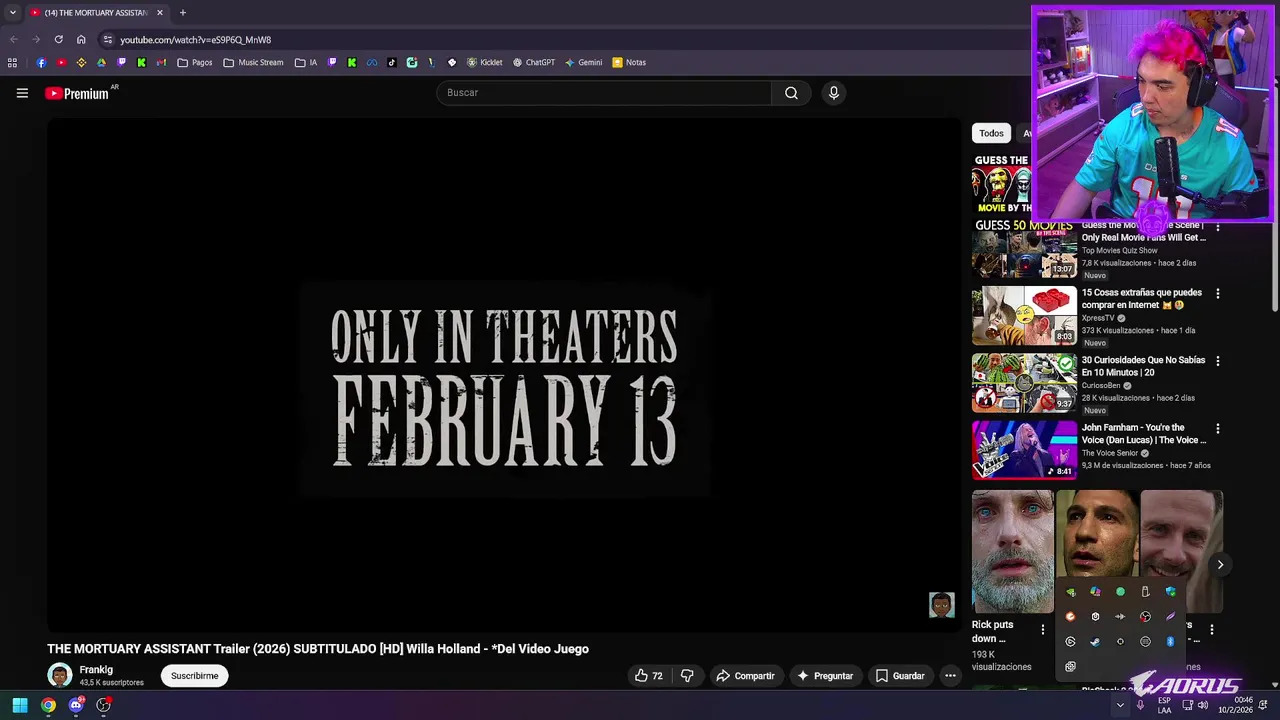Dislike the video with thumbs-down
This screenshot has height=720, width=1280.
[x=687, y=676]
